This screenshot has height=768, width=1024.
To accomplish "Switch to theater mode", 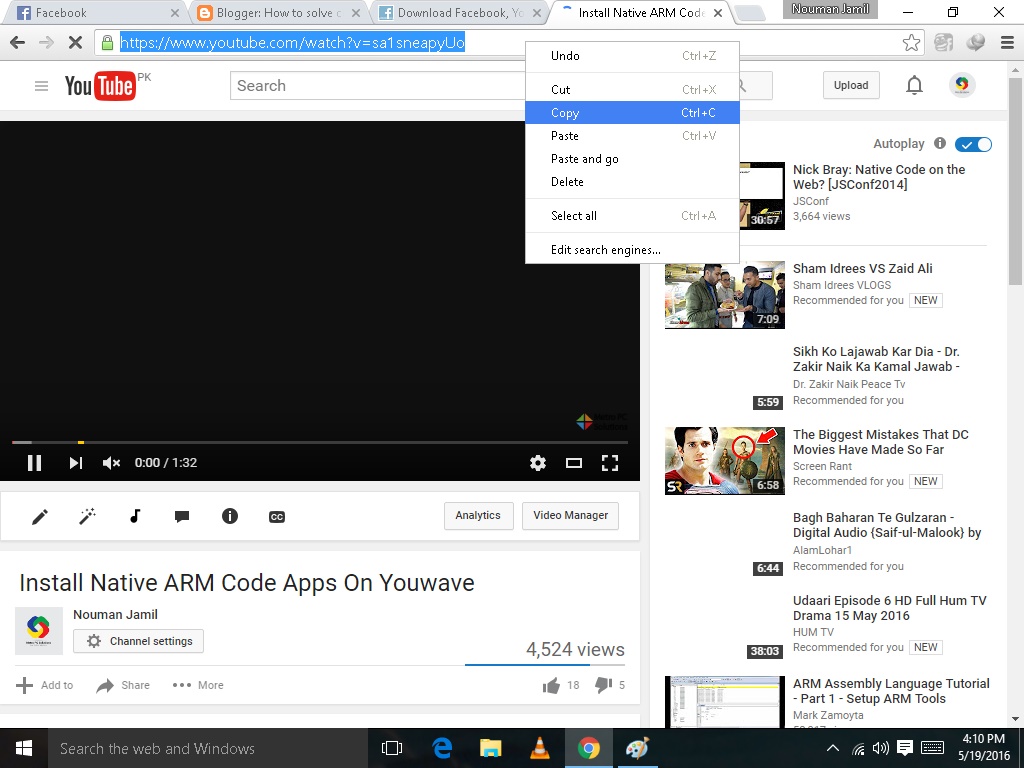I will (573, 463).
